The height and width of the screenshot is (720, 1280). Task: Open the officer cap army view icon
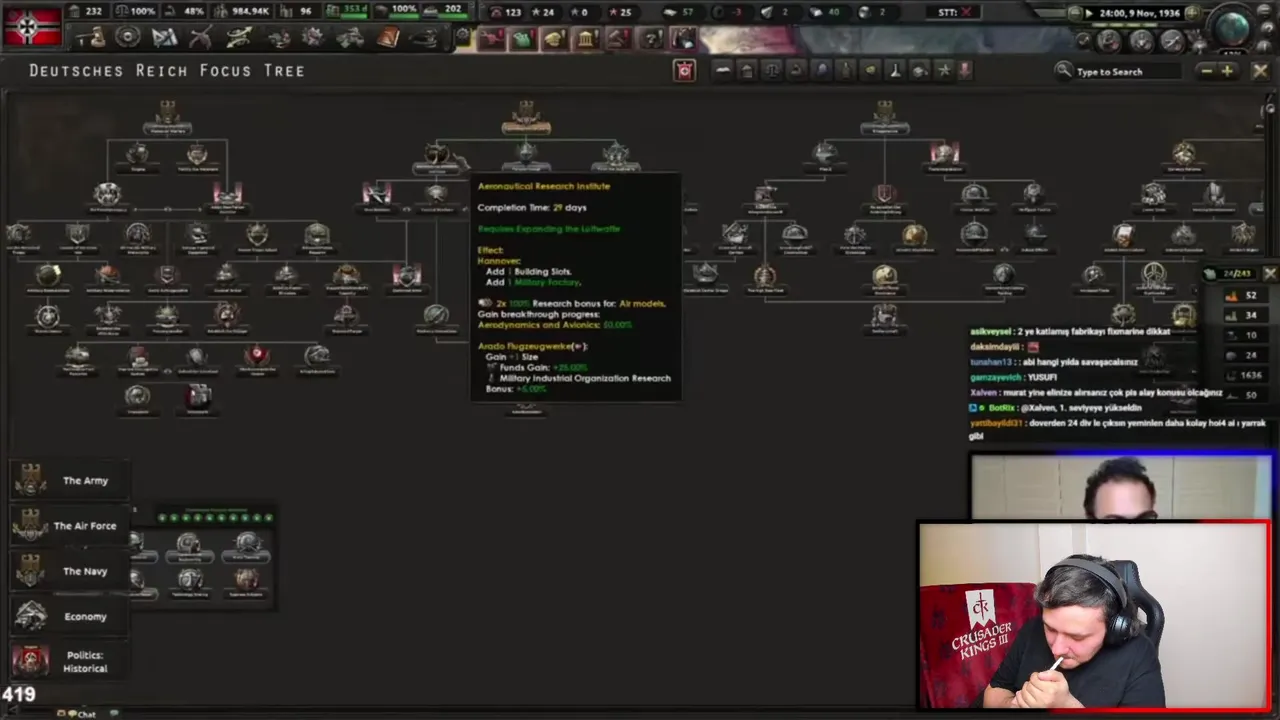click(424, 38)
